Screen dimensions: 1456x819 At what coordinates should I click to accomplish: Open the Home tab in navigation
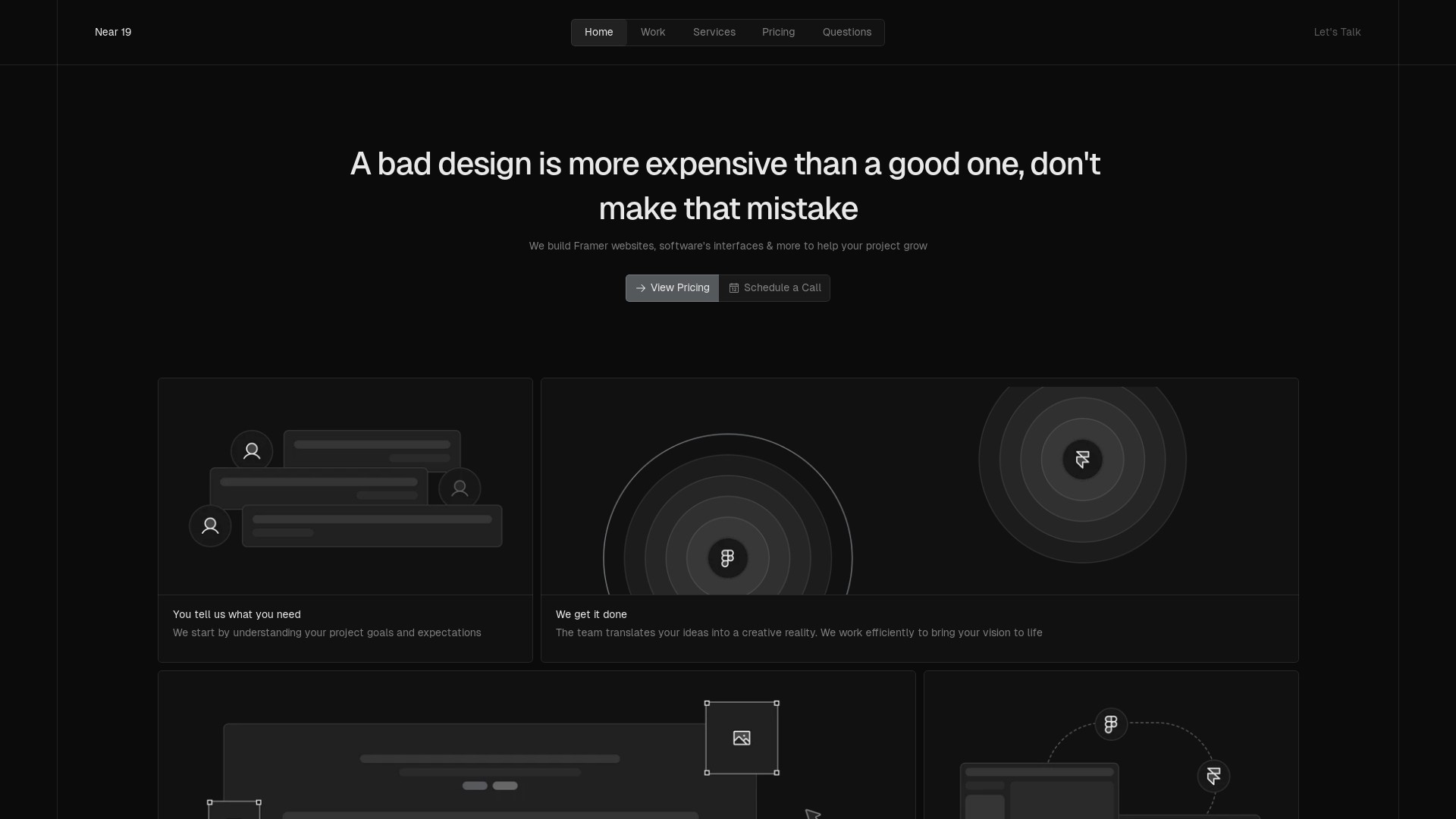tap(598, 33)
